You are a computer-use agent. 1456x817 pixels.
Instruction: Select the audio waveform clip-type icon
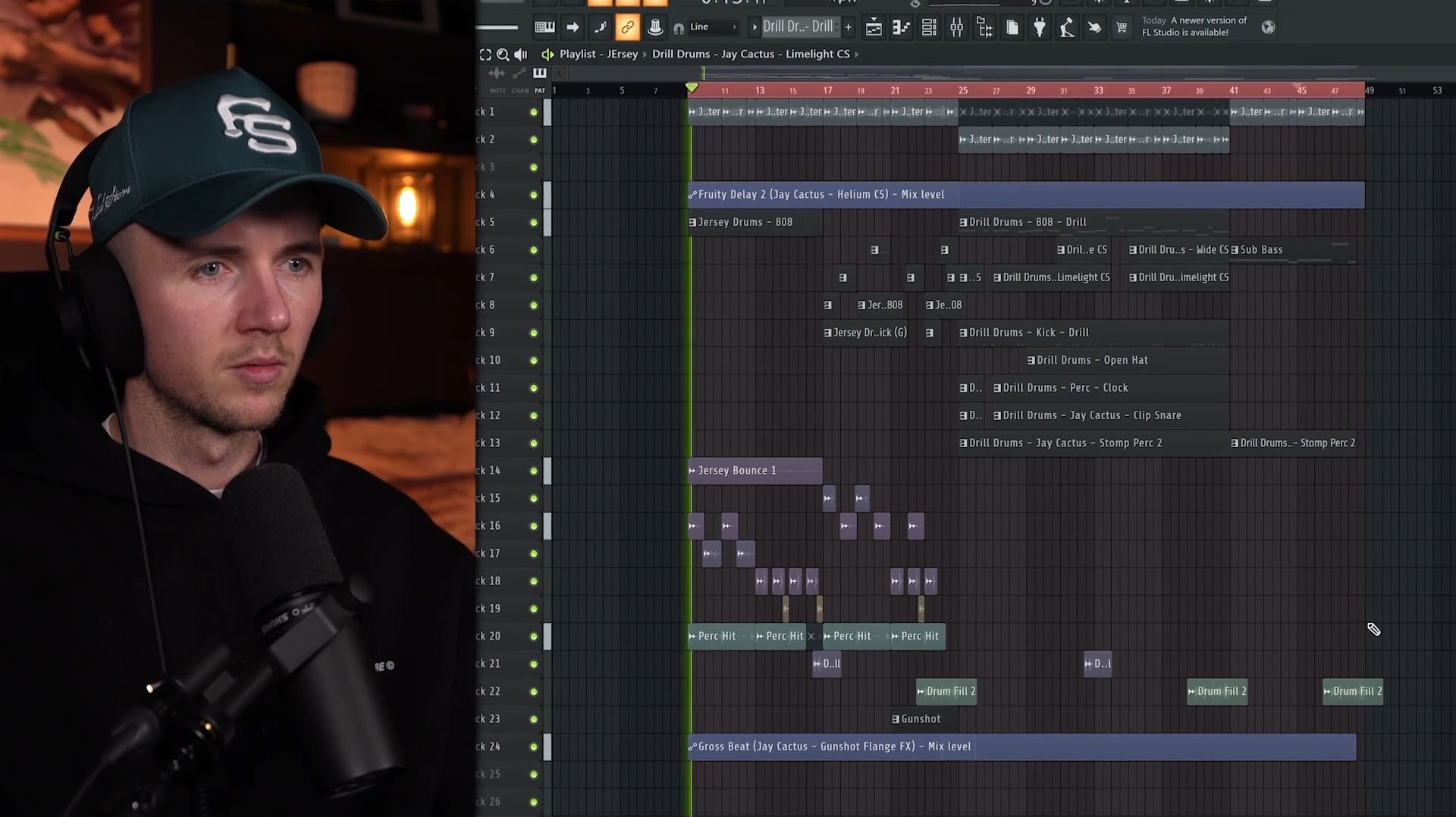pos(497,74)
